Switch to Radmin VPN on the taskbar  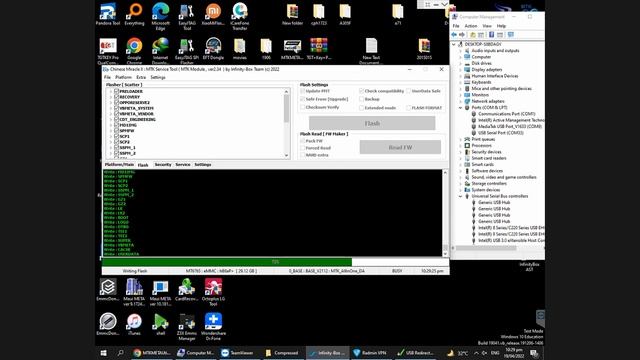(370, 353)
